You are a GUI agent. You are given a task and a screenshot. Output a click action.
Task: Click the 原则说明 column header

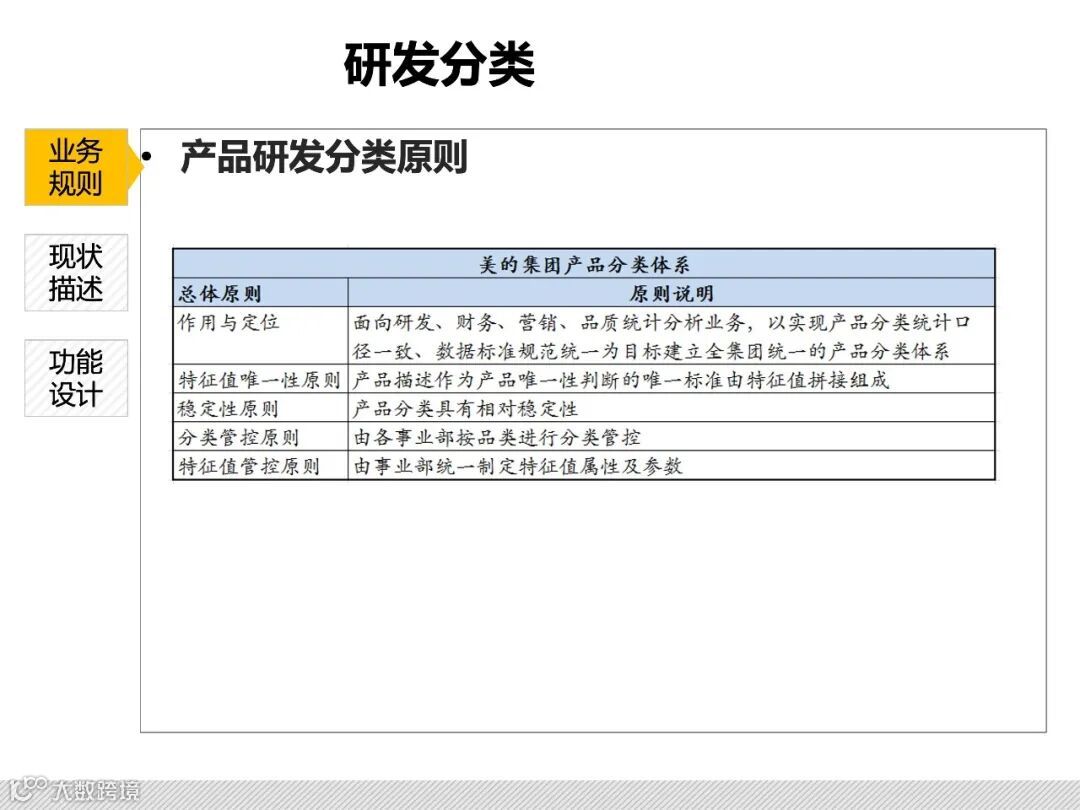point(672,293)
